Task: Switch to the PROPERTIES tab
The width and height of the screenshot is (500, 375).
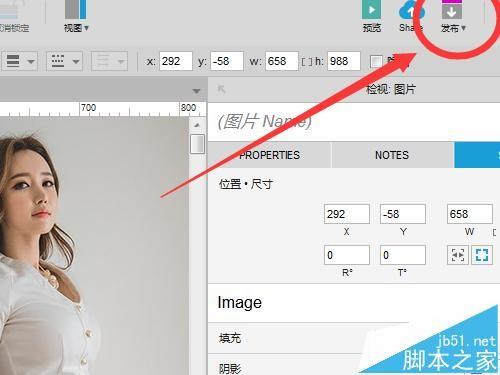Action: tap(269, 155)
